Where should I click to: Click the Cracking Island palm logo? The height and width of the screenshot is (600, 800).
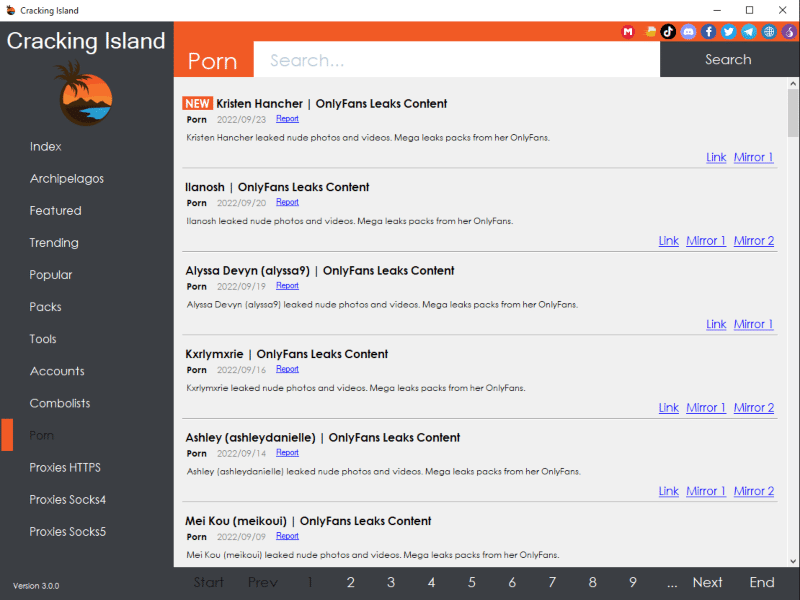pos(84,93)
